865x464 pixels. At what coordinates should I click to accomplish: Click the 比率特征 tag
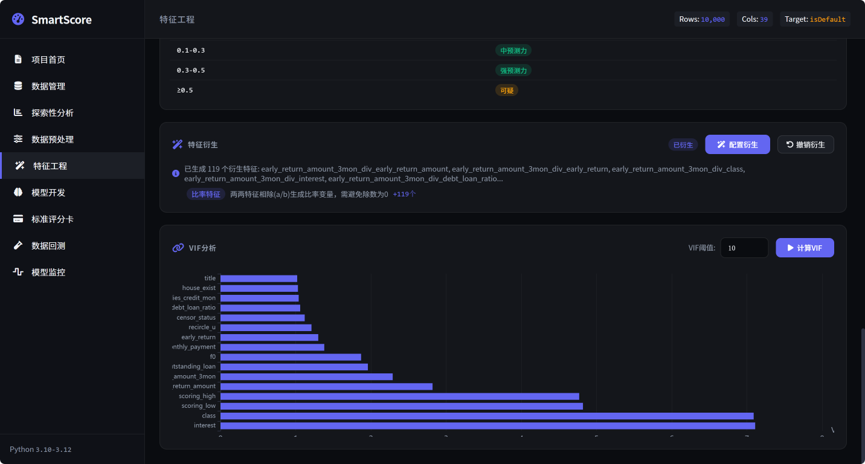(206, 194)
